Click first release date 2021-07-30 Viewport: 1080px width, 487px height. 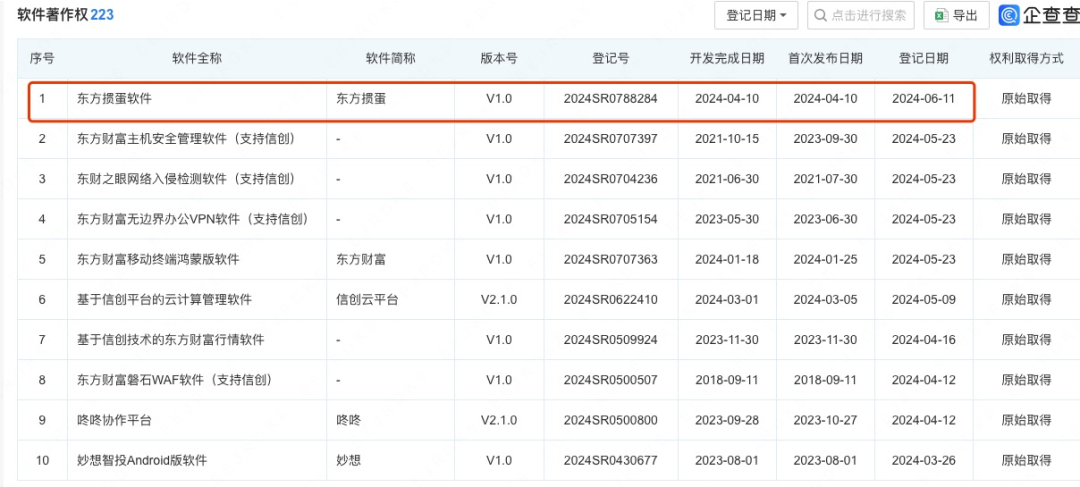825,179
